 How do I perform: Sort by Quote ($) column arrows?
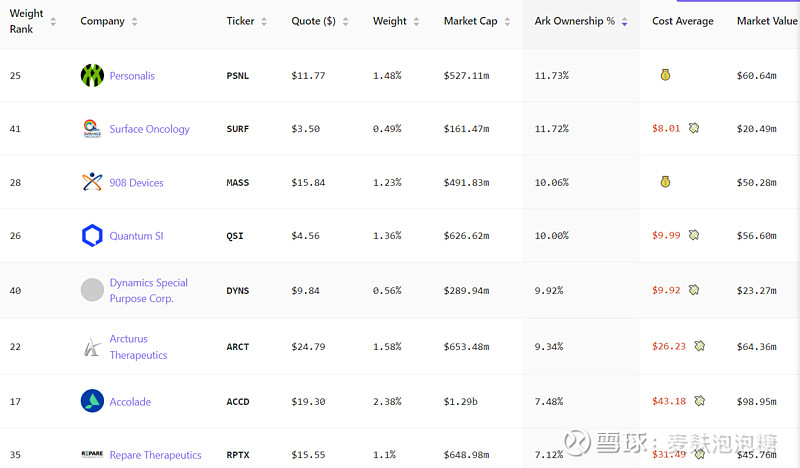coord(345,21)
